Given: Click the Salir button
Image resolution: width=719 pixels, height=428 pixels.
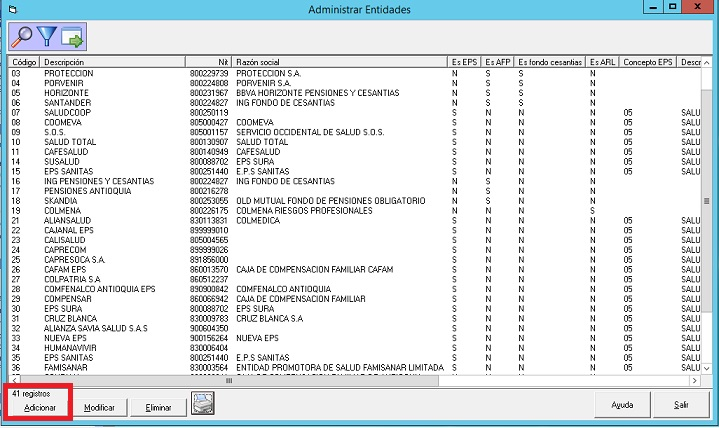Looking at the screenshot, I should pyautogui.click(x=681, y=406).
